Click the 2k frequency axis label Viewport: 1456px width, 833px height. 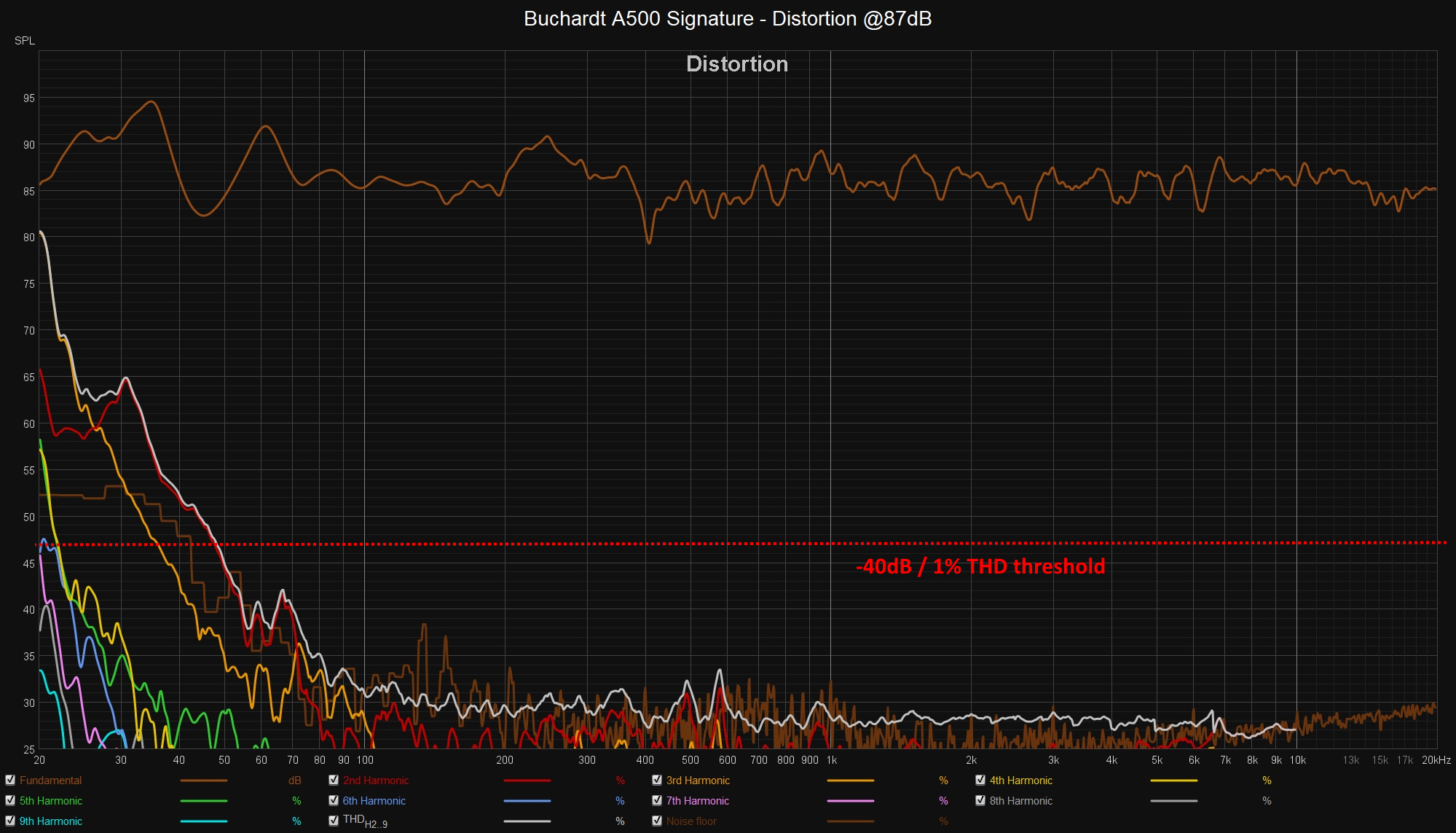click(972, 760)
